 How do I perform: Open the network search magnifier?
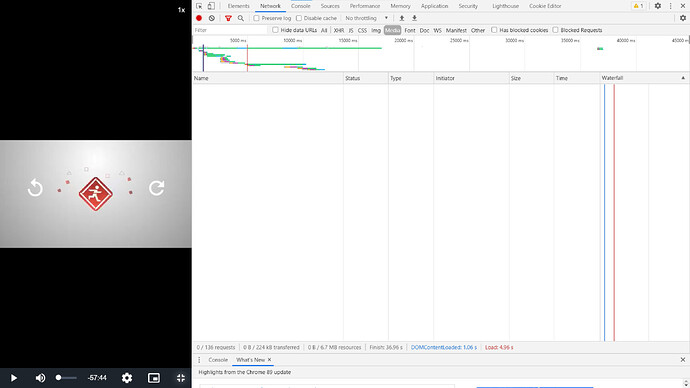pos(241,18)
